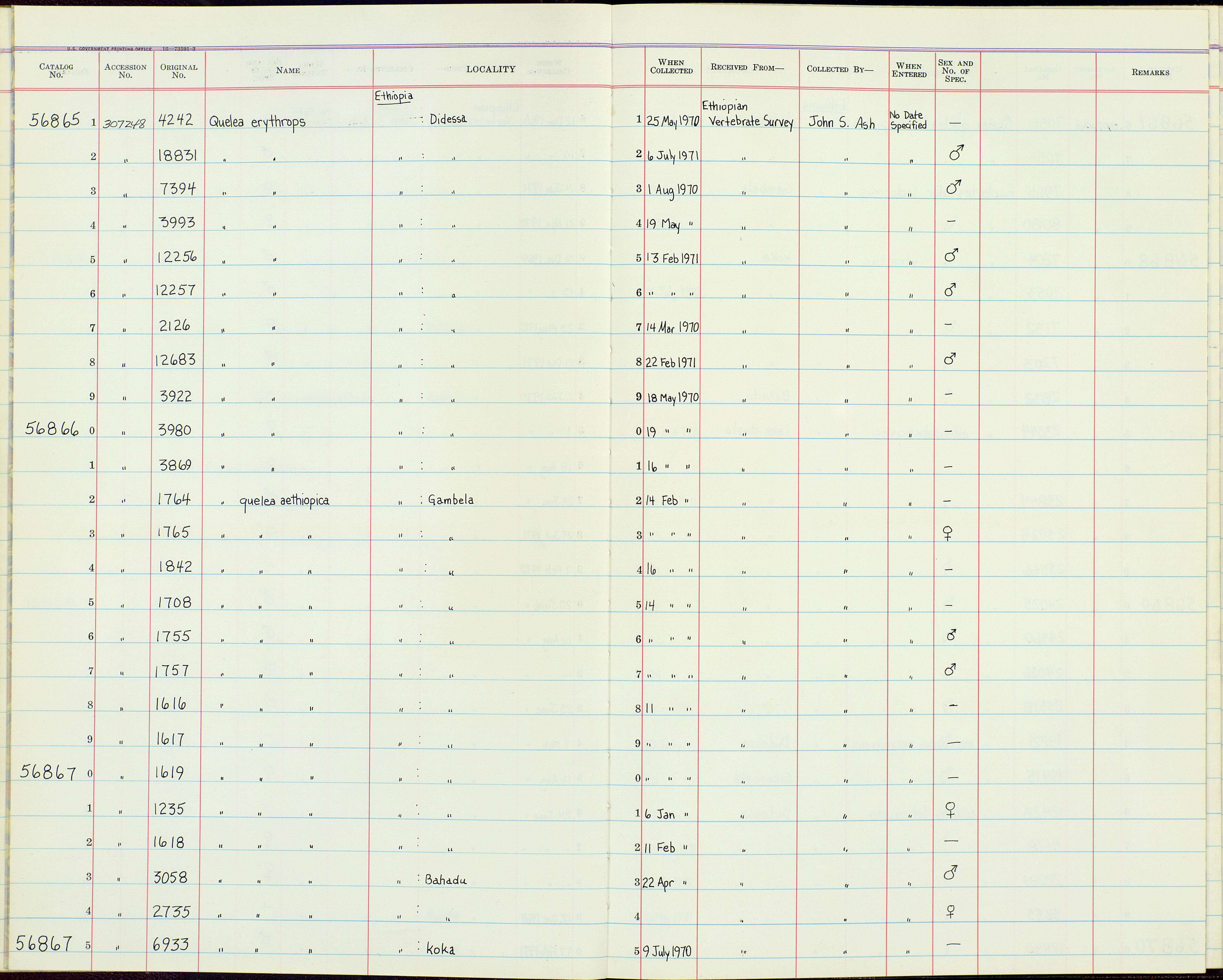Click the name Quelea erythrops
Image resolution: width=1223 pixels, height=980 pixels.
tap(258, 122)
